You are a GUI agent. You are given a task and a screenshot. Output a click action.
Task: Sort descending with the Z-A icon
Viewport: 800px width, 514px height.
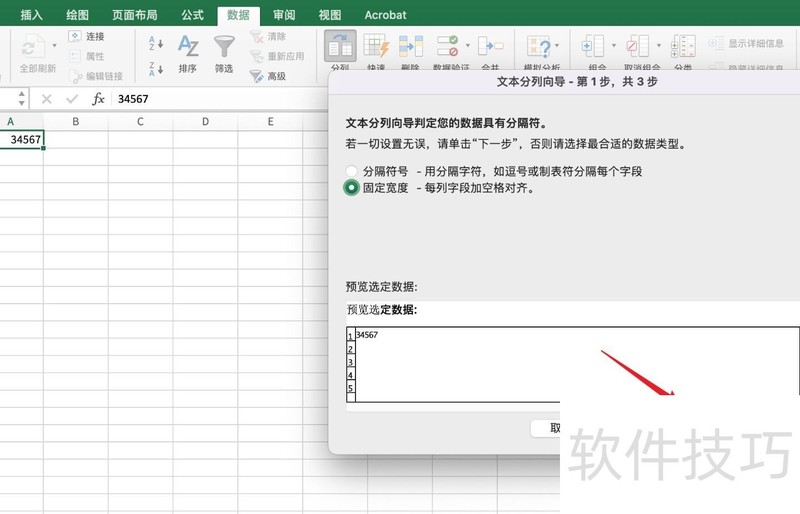point(156,69)
